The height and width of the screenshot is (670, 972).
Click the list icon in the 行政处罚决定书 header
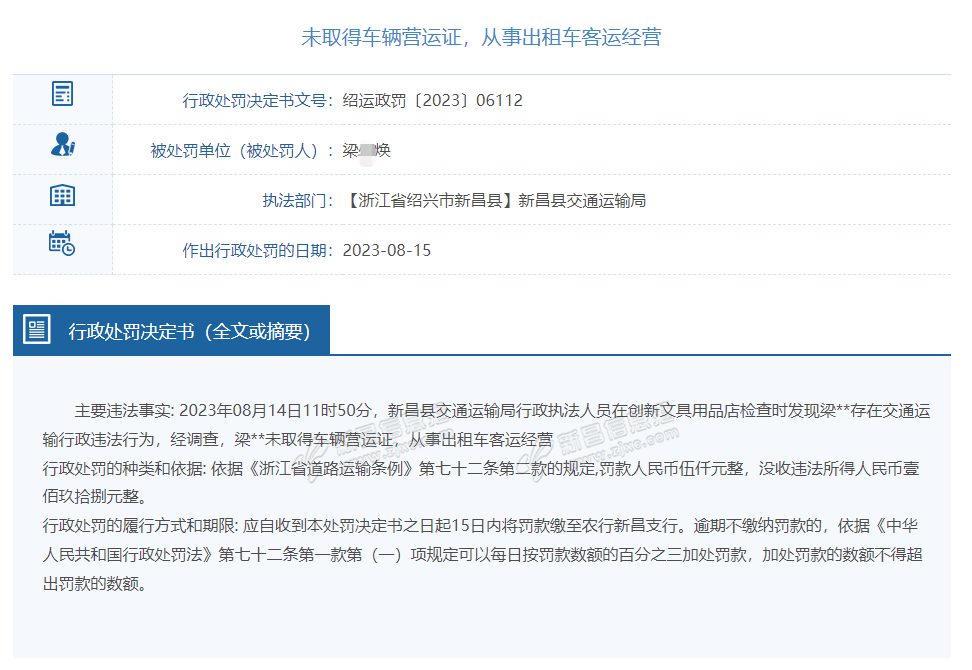tap(37, 330)
